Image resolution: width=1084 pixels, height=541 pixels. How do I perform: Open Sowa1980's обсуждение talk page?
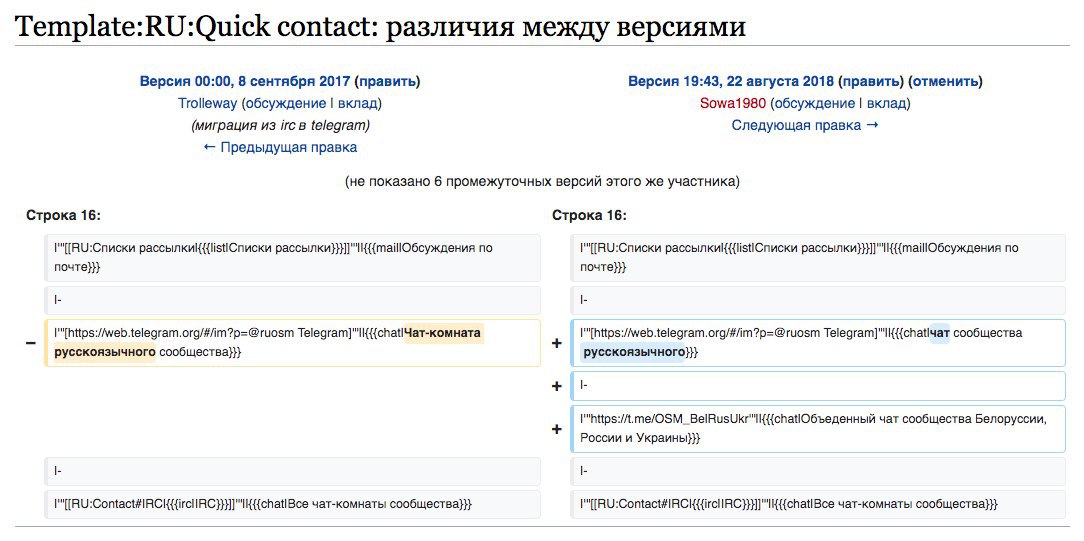tap(815, 103)
